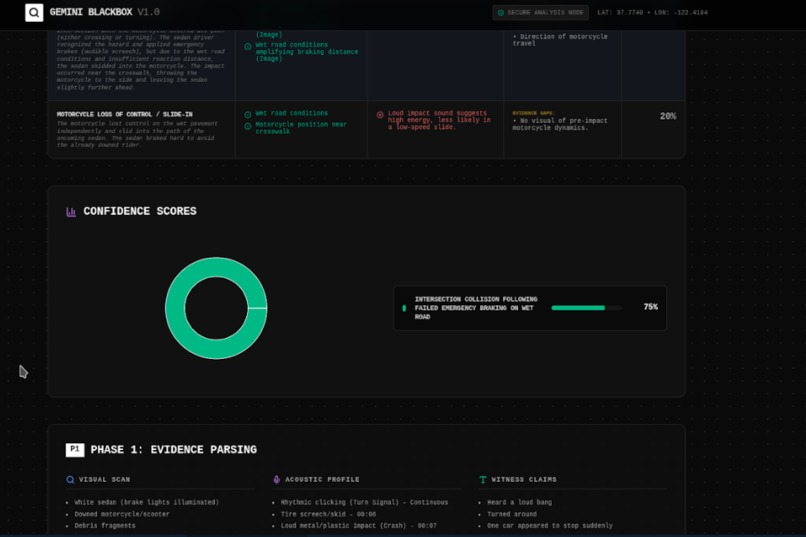Click the Secure Analysis Node badge
The image size is (806, 537).
tap(541, 13)
